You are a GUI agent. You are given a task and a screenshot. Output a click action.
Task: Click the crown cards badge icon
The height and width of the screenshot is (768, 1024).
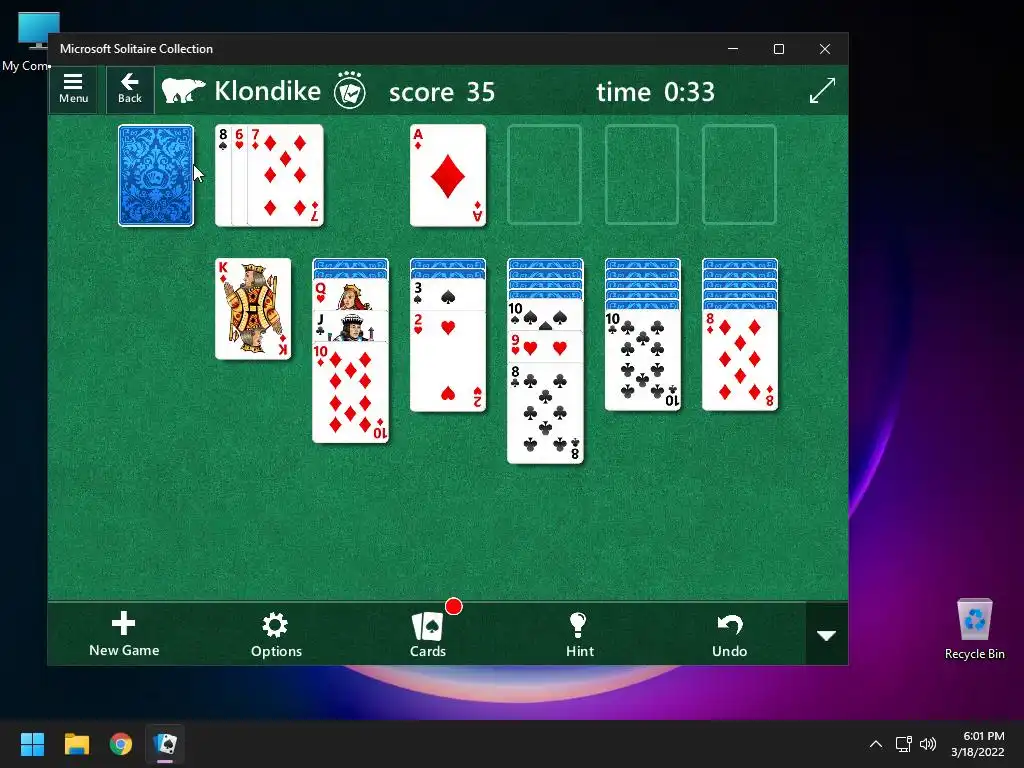coord(349,90)
